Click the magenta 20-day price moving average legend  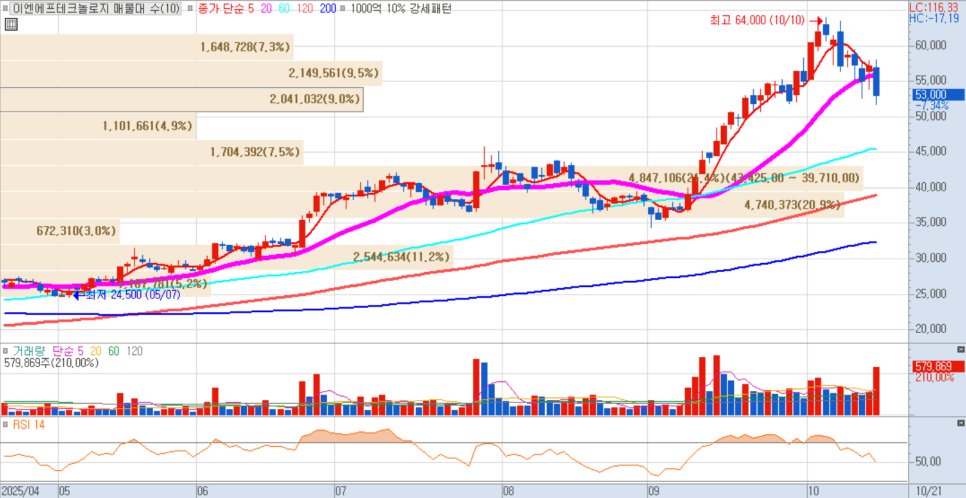coord(264,10)
